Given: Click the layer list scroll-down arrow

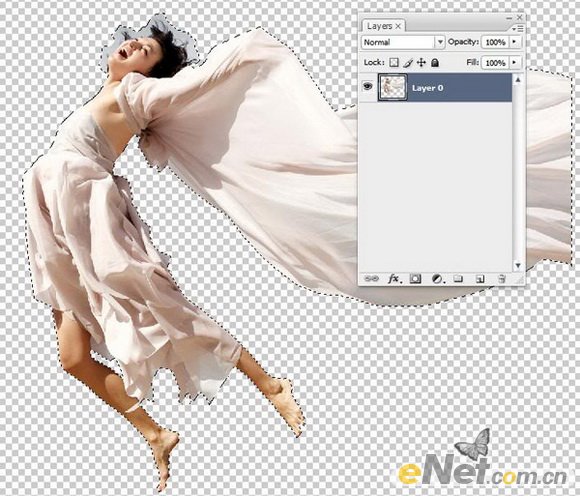Looking at the screenshot, I should click(518, 265).
